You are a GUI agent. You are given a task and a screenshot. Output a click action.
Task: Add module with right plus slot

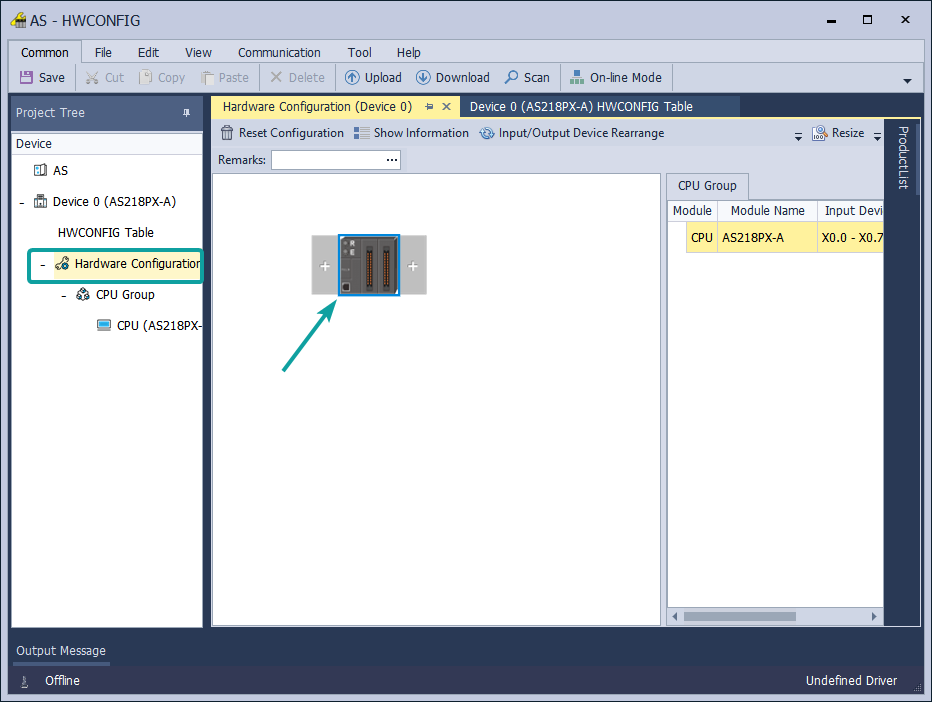(x=413, y=266)
